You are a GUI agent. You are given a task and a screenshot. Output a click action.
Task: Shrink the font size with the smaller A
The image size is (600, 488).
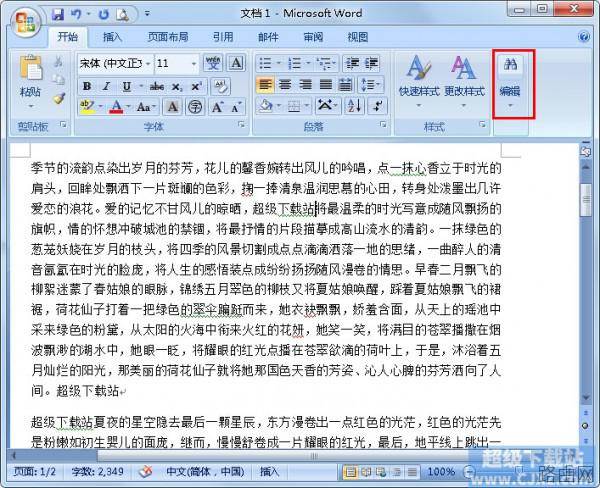(236, 107)
